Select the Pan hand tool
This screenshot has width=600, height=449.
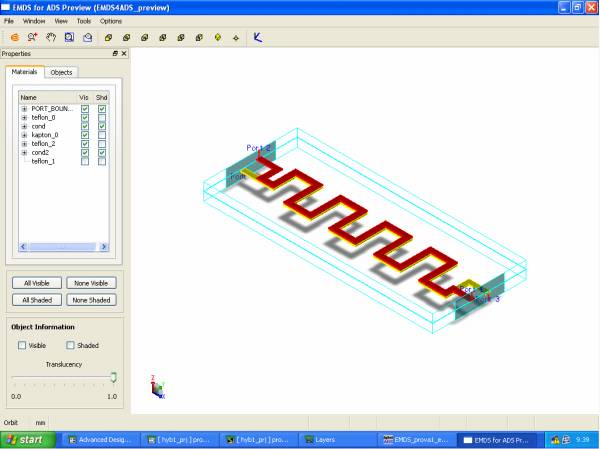(x=51, y=37)
